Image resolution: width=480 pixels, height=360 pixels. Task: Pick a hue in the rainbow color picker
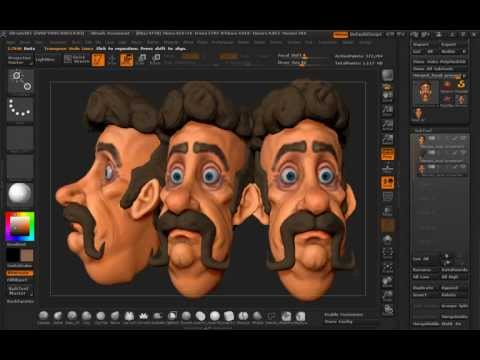click(x=20, y=226)
